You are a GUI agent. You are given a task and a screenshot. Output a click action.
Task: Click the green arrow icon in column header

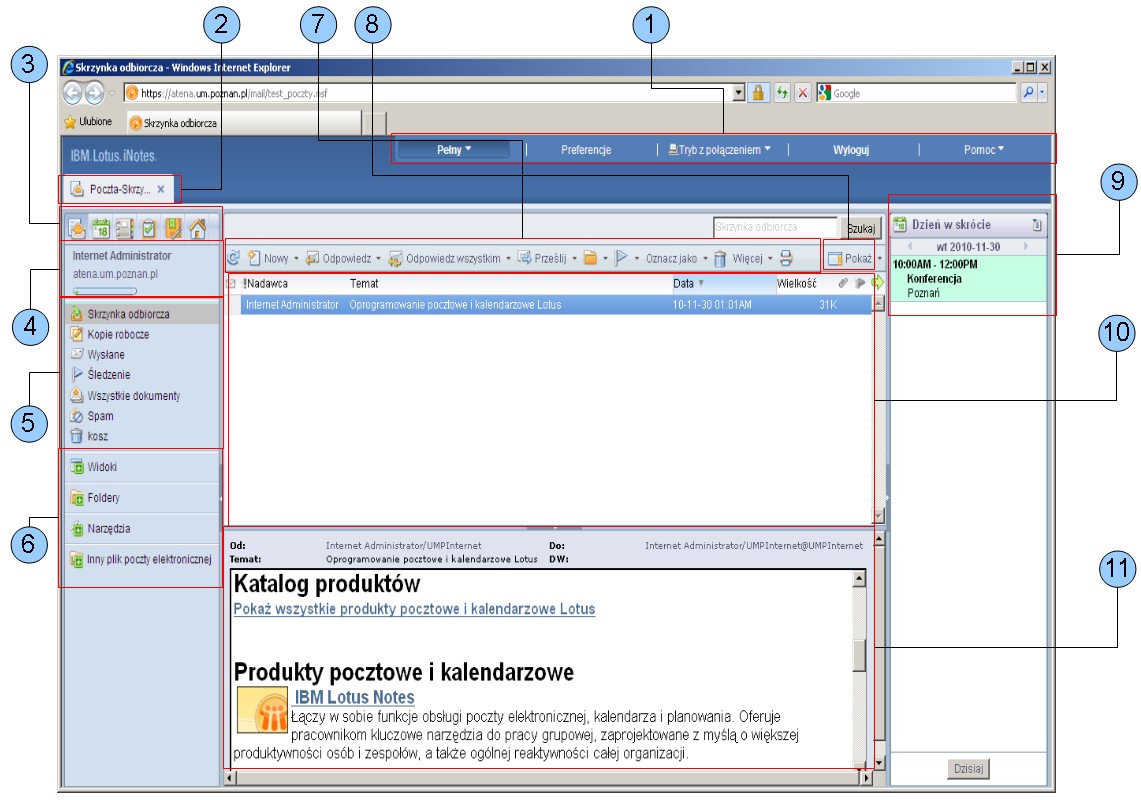(x=877, y=283)
